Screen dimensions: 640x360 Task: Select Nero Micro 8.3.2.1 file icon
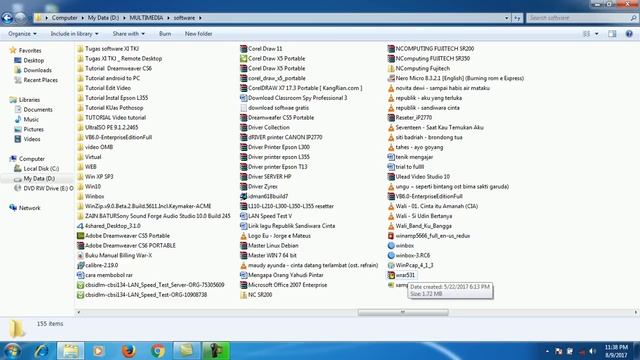coord(391,78)
